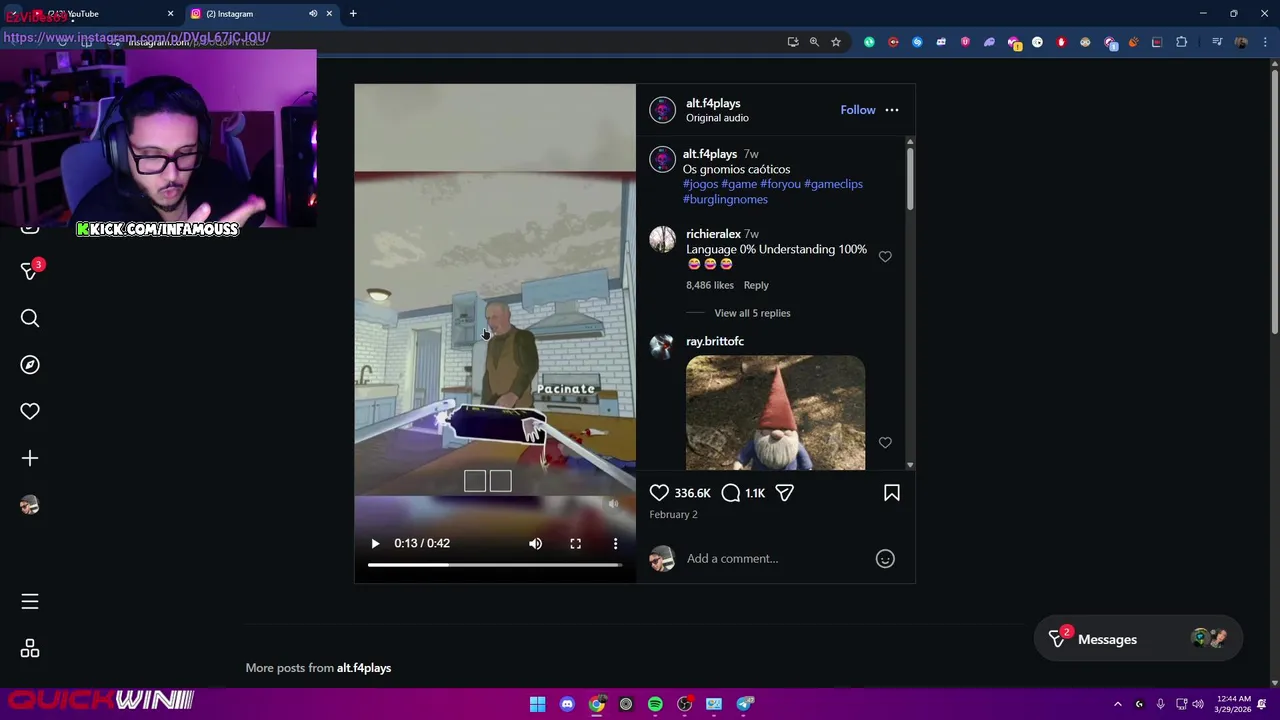Open Windows Start menu
The height and width of the screenshot is (720, 1280).
pos(537,704)
